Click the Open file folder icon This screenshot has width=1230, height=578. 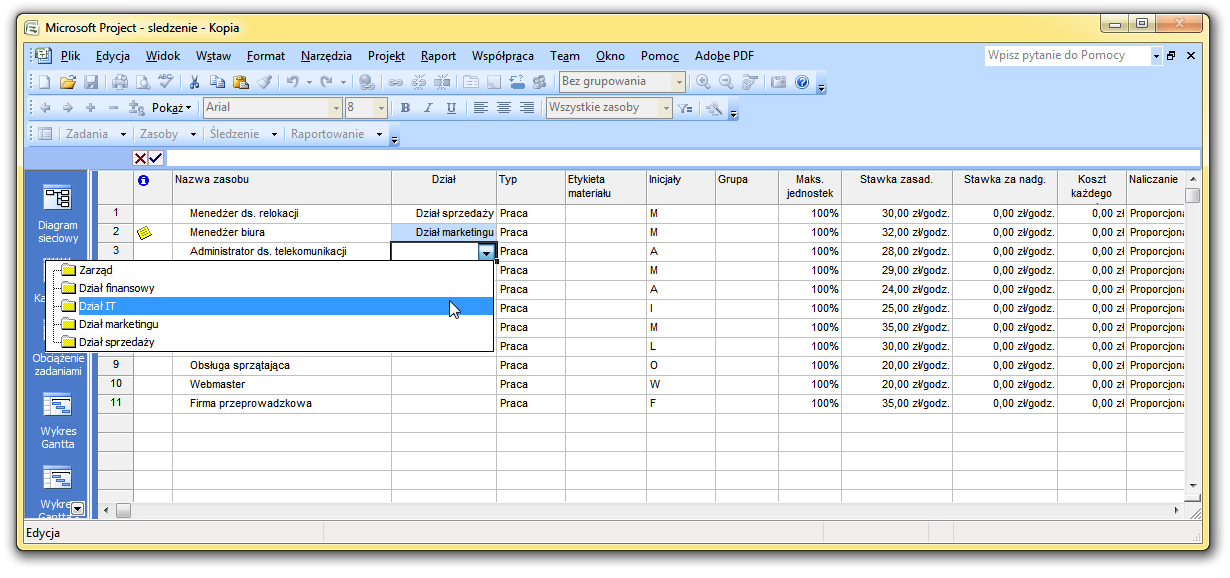tap(68, 82)
